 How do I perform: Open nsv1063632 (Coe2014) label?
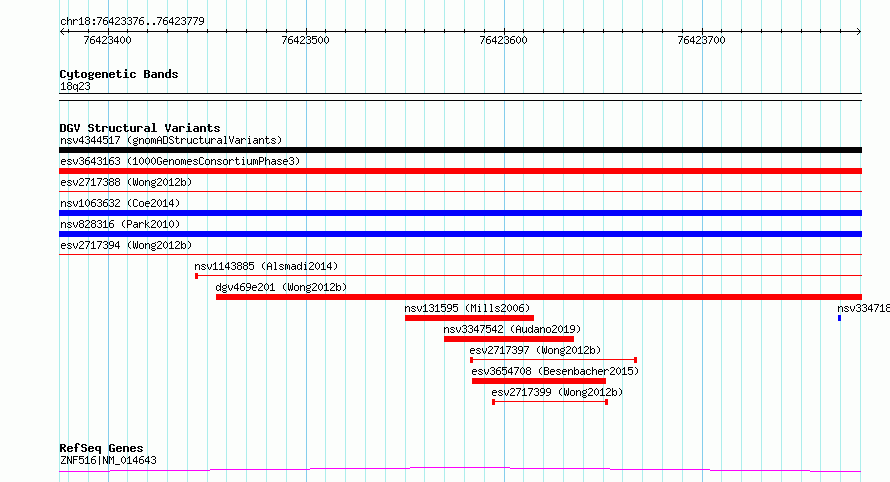point(120,203)
